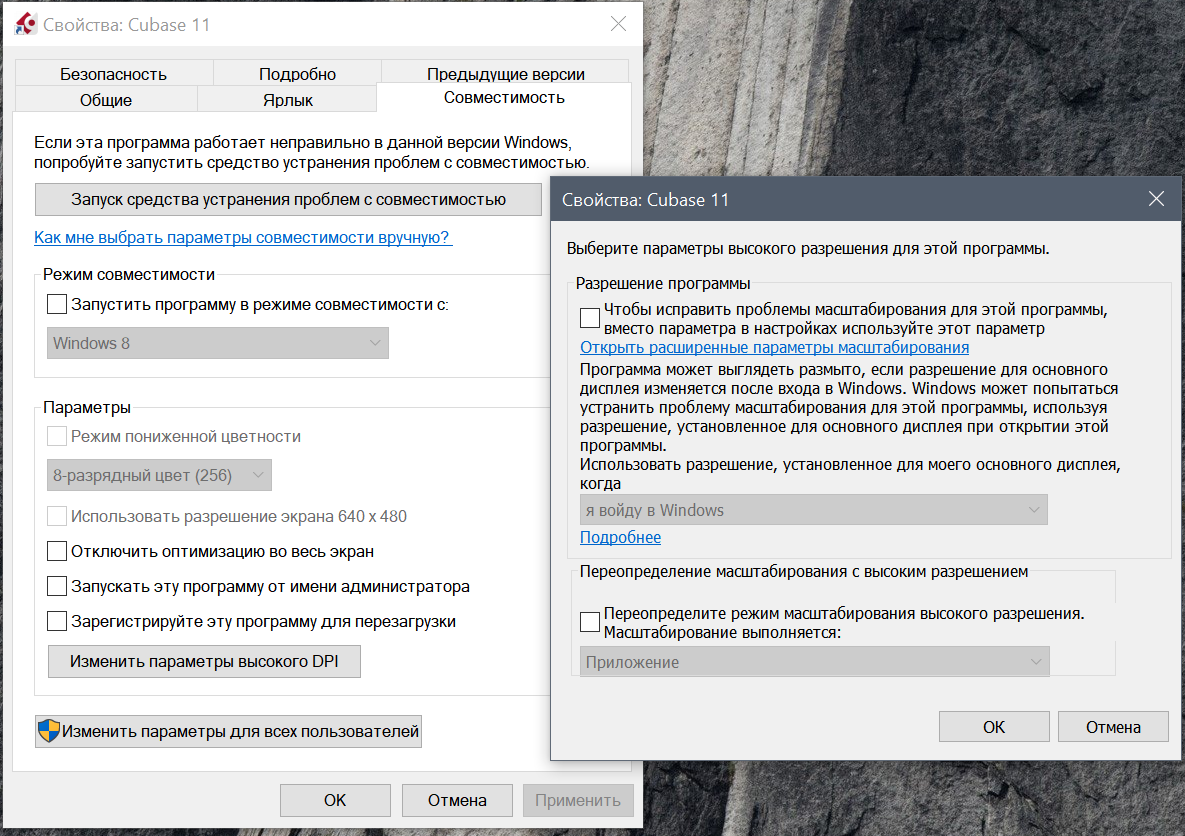The width and height of the screenshot is (1185, 836).
Task: Click the Разрешение программы group label
Action: pos(663,283)
